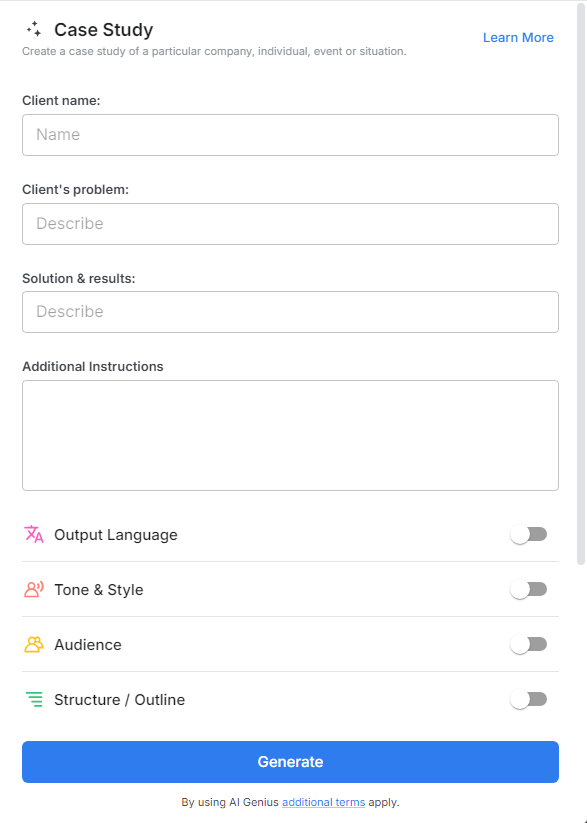Image resolution: width=587 pixels, height=823 pixels.
Task: Enable the Audience toggle
Action: (529, 644)
